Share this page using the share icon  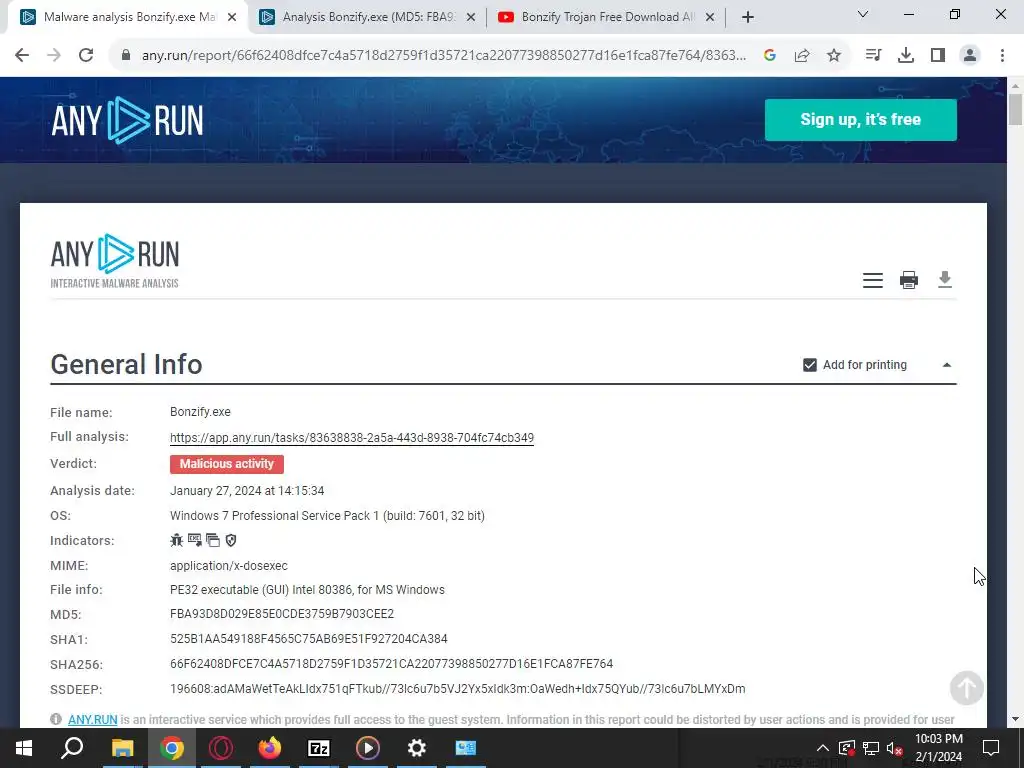[802, 56]
